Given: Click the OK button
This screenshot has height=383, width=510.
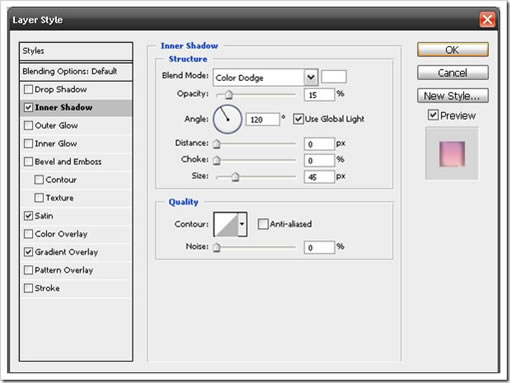Looking at the screenshot, I should pyautogui.click(x=453, y=50).
